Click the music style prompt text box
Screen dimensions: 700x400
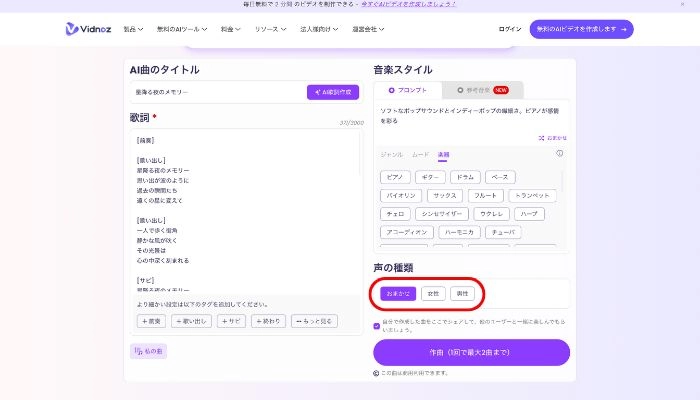point(471,118)
